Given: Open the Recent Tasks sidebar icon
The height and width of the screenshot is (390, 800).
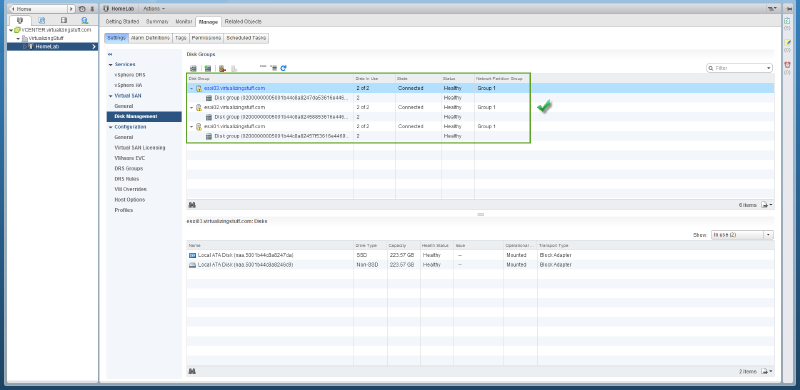Looking at the screenshot, I should 788,21.
